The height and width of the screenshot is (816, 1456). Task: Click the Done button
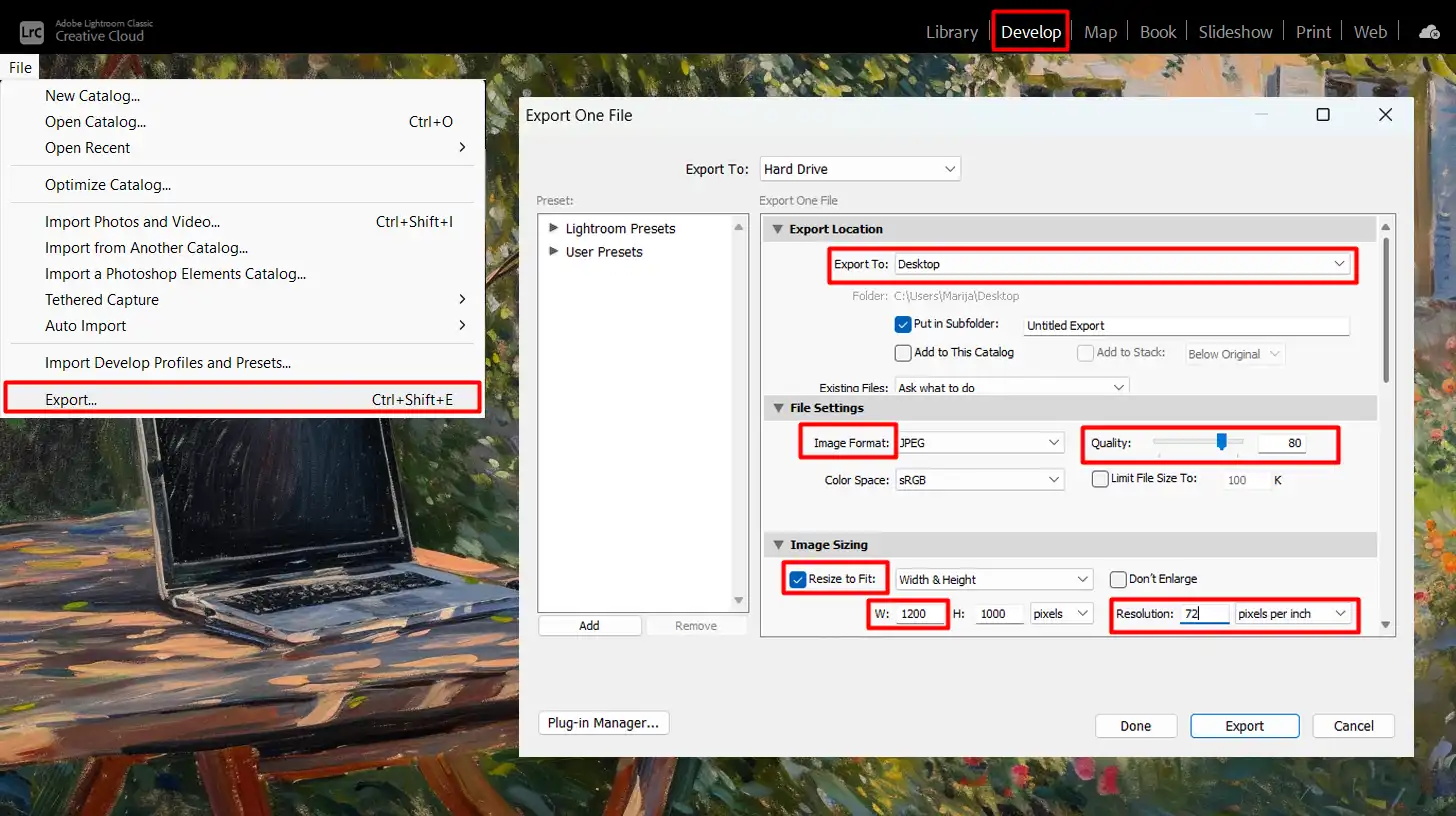click(x=1135, y=726)
